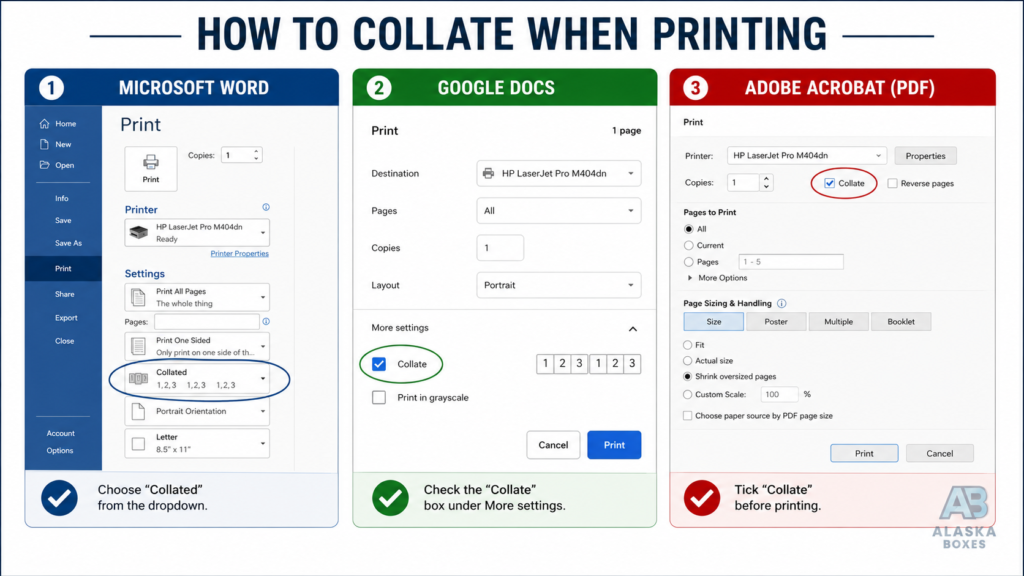
Task: Select Custom Scale radio button
Action: coord(687,394)
